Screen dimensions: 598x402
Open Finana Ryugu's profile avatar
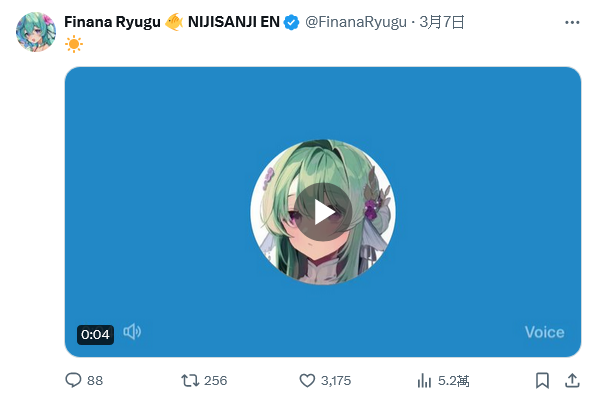pyautogui.click(x=35, y=32)
